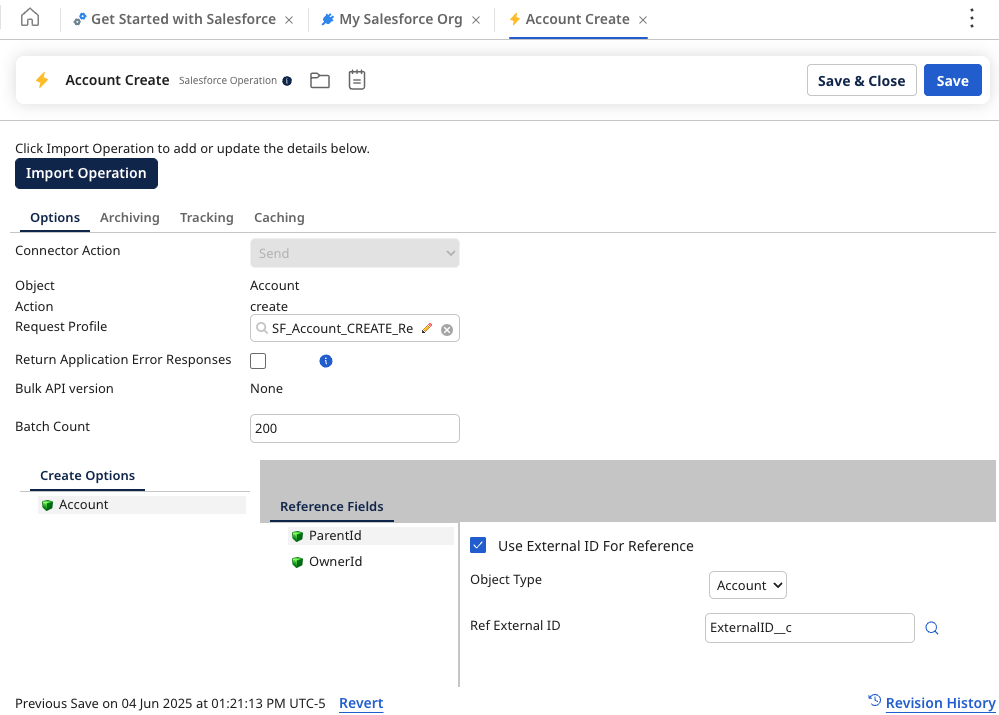This screenshot has height=715, width=999.
Task: Select the OwnerId reference field
Action: [x=335, y=561]
